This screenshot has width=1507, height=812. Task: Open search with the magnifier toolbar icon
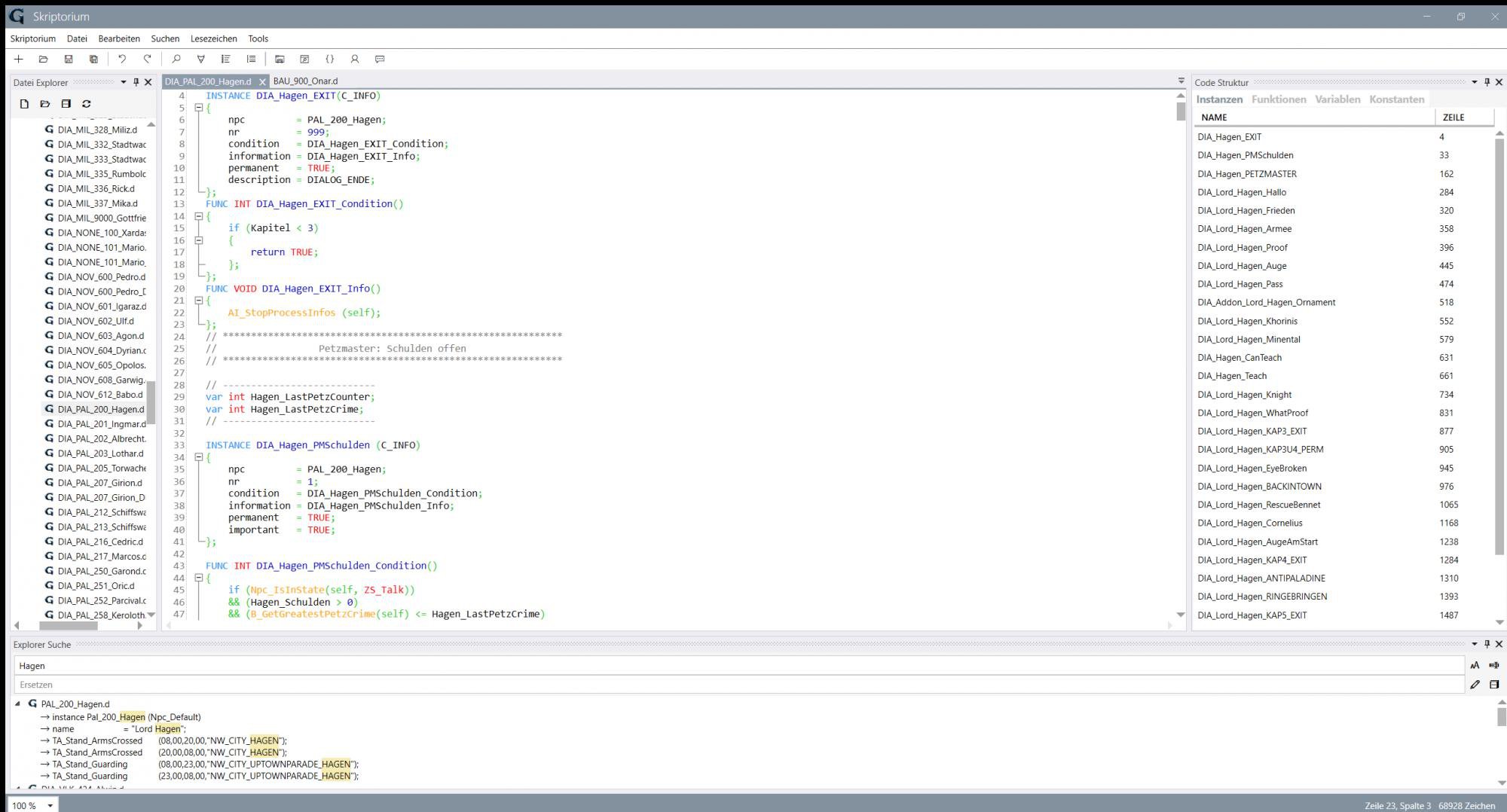176,59
